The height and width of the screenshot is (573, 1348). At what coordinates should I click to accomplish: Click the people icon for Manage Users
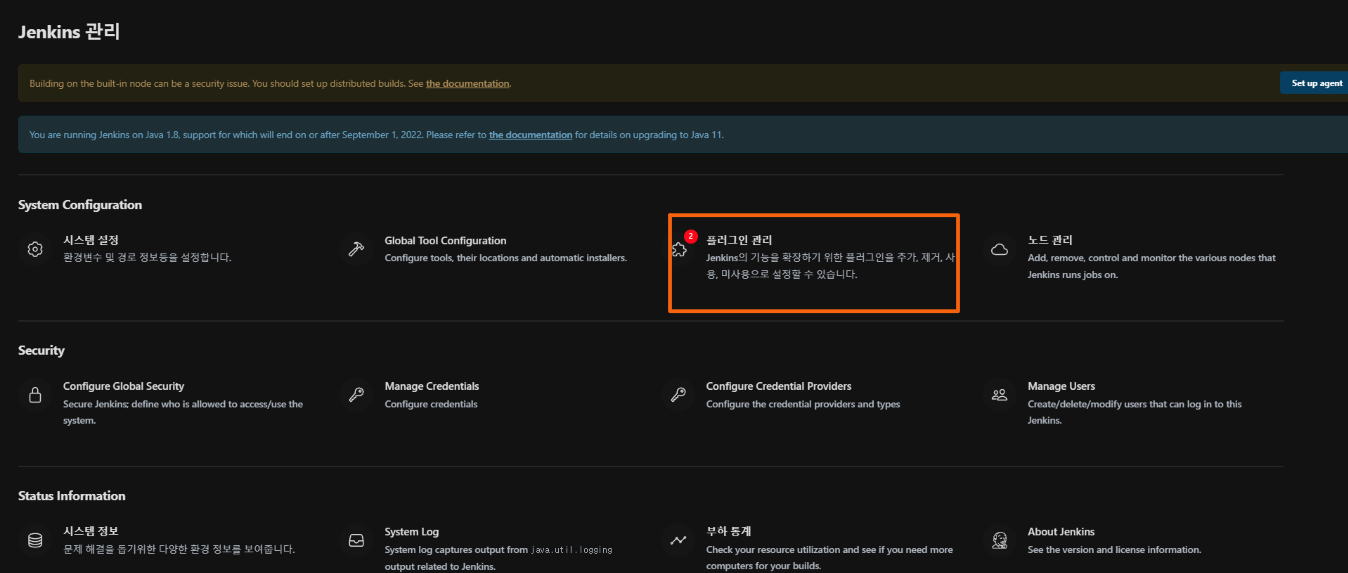(x=999, y=395)
